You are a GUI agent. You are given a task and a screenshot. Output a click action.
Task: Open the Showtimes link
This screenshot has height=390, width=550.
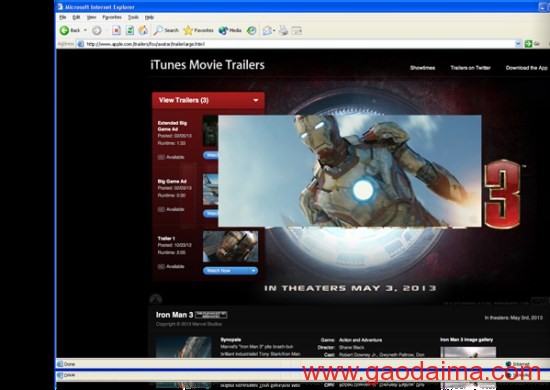[x=422, y=68]
